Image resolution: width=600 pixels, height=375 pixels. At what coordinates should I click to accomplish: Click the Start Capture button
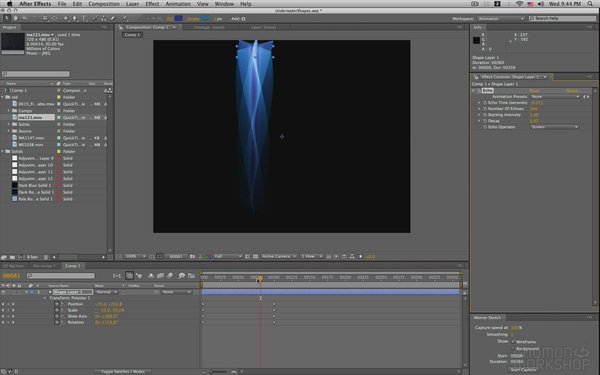tap(523, 370)
